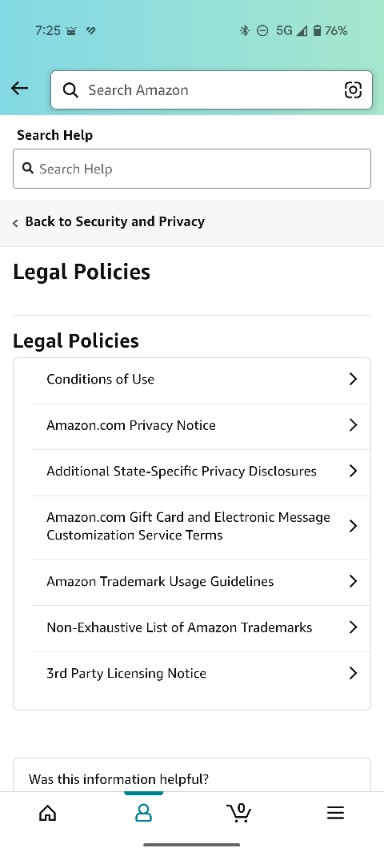
Task: Open the hamburger menu icon
Action: 335,813
